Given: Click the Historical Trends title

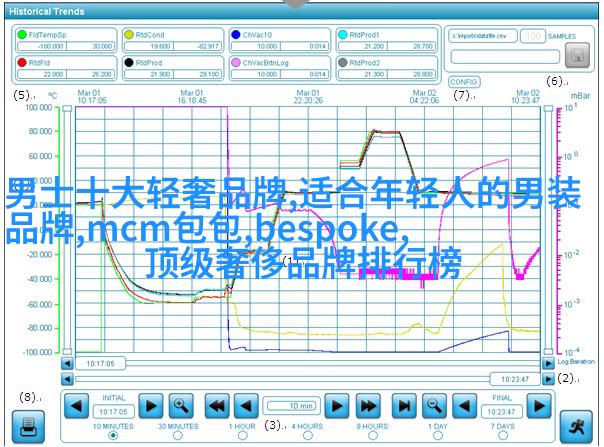Looking at the screenshot, I should 47,12.
